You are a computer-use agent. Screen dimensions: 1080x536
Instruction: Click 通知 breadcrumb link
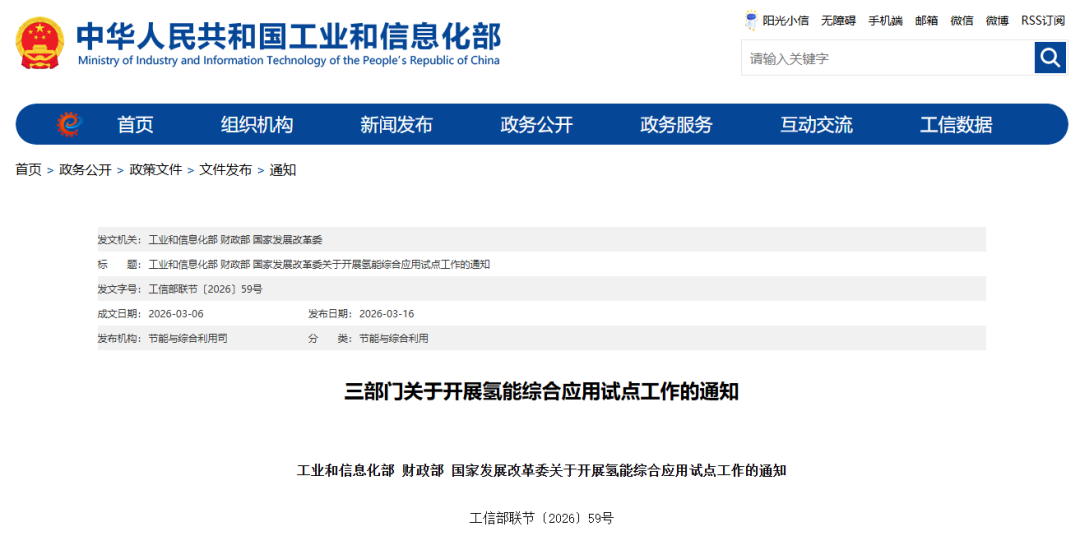pyautogui.click(x=283, y=169)
